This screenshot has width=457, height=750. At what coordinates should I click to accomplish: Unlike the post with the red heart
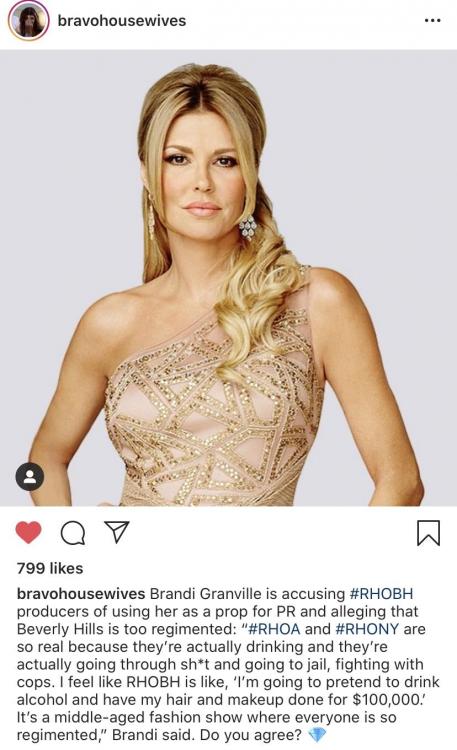point(29,532)
